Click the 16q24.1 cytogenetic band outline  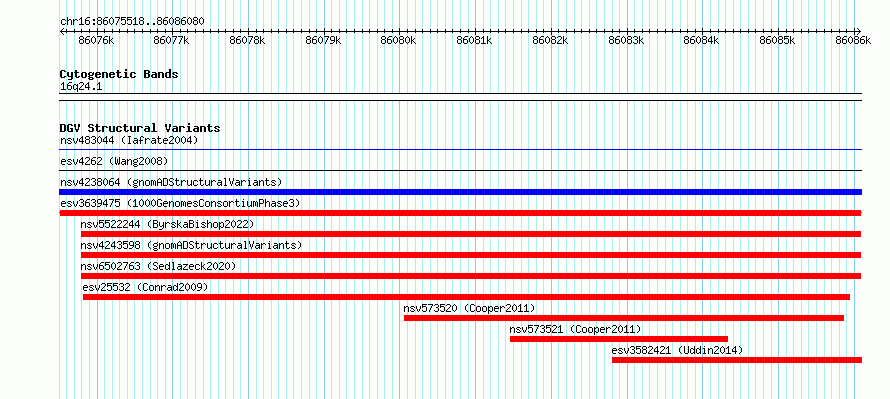pyautogui.click(x=460, y=97)
